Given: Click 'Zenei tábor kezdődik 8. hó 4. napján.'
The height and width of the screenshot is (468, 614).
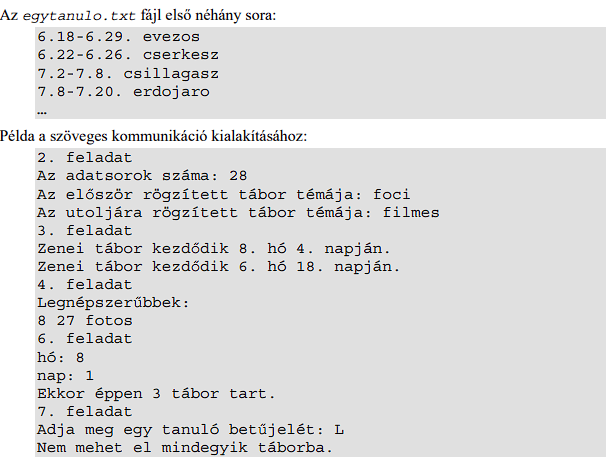Looking at the screenshot, I should tap(214, 249).
